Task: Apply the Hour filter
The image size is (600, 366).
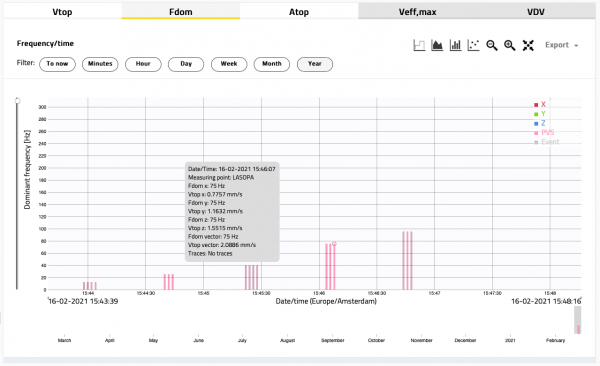Action: point(143,64)
